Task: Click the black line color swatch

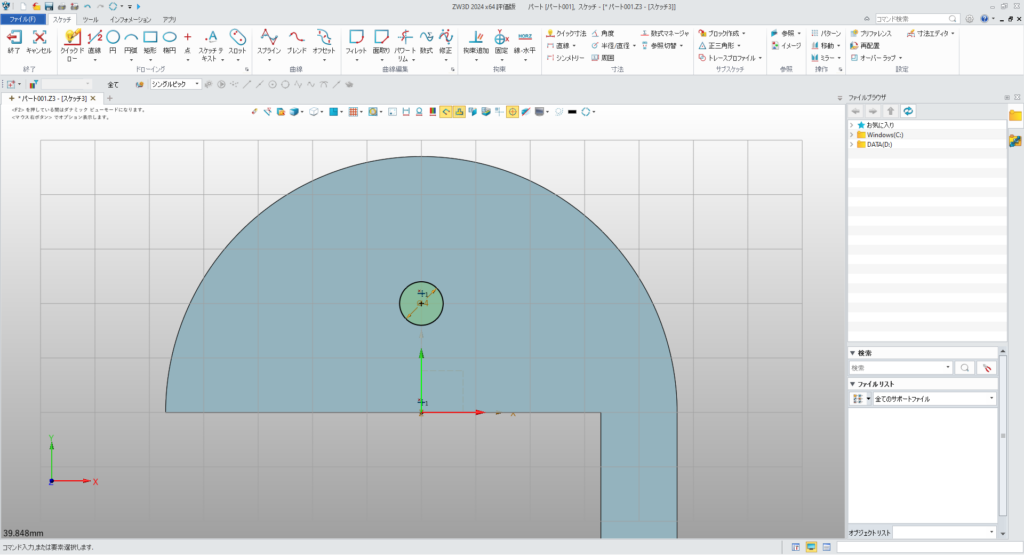Action: click(571, 112)
